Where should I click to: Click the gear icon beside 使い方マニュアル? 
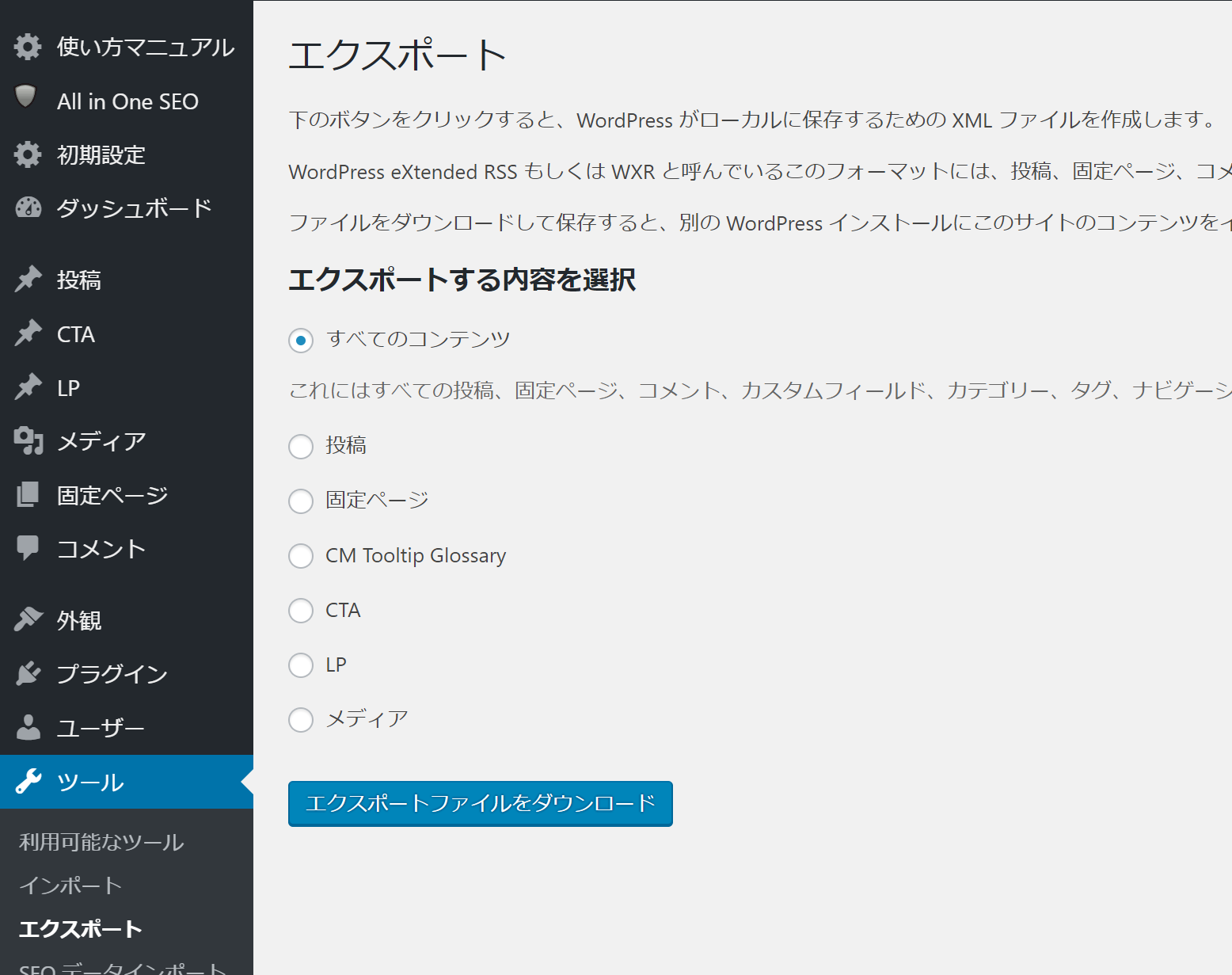click(28, 47)
